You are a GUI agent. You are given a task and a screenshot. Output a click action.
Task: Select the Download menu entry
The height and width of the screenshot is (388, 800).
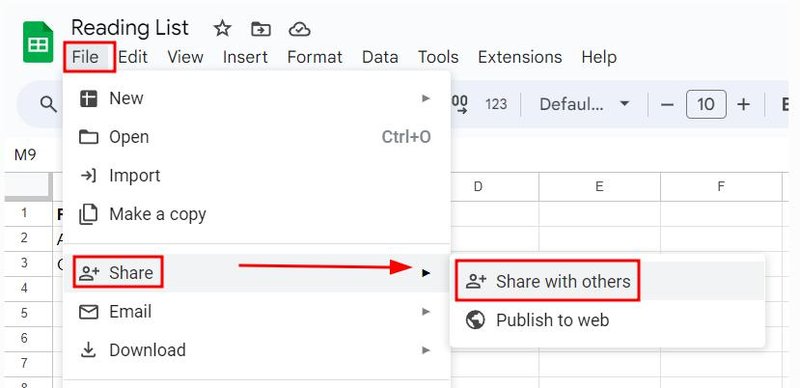257,350
